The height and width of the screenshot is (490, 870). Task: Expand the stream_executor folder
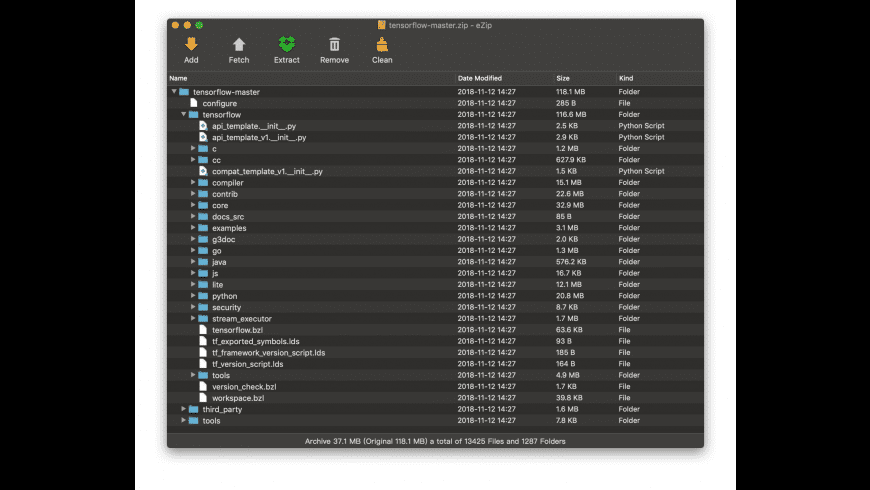point(193,319)
